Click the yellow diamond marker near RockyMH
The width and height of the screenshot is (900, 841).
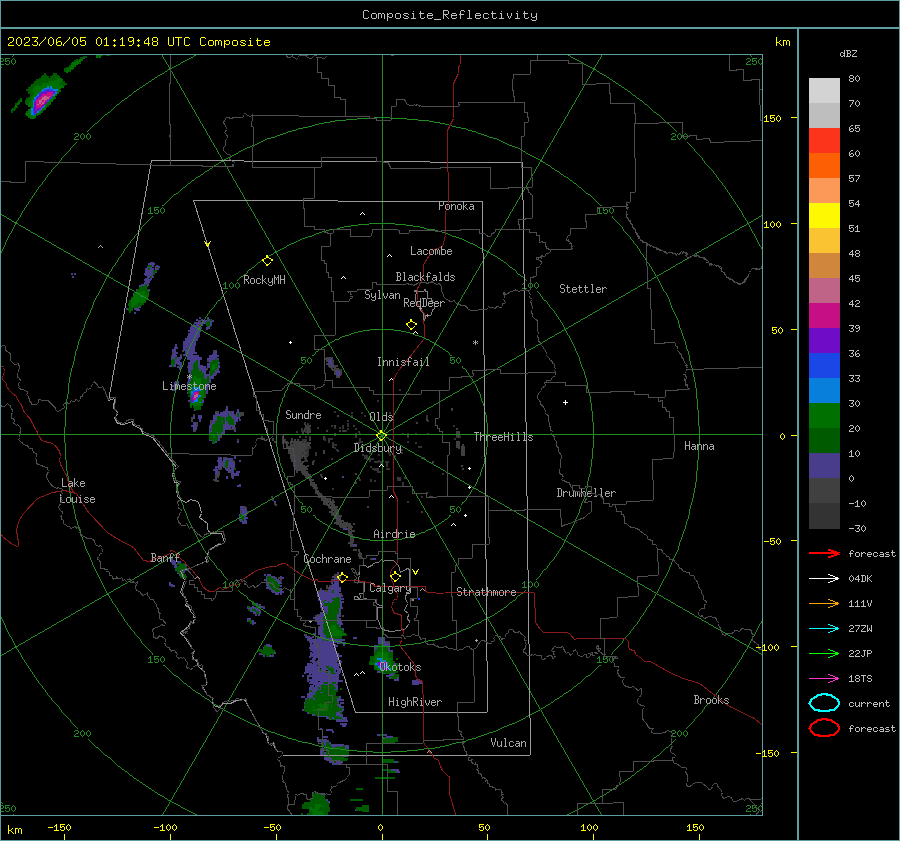[x=267, y=261]
